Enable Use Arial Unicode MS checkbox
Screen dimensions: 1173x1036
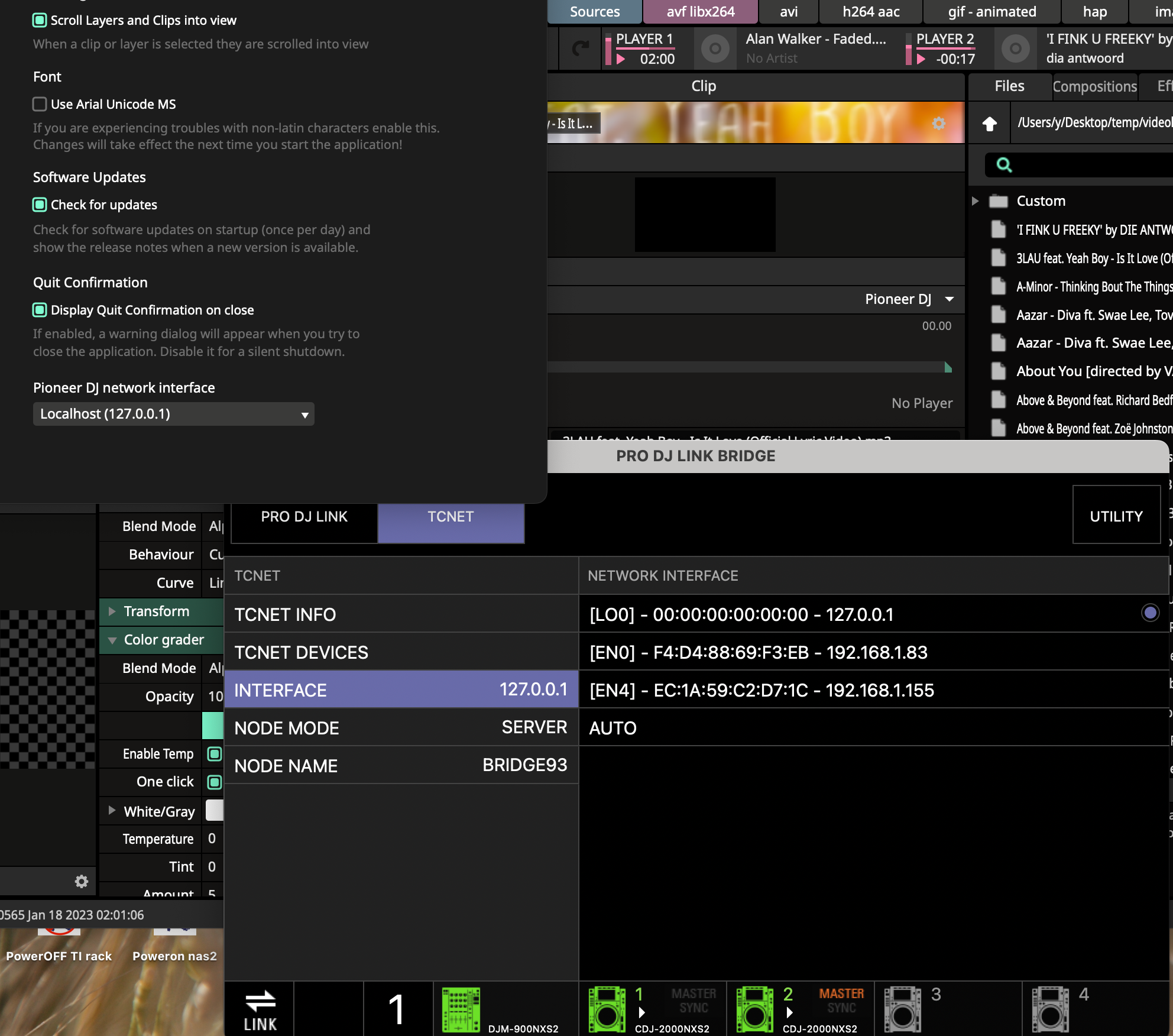(40, 104)
